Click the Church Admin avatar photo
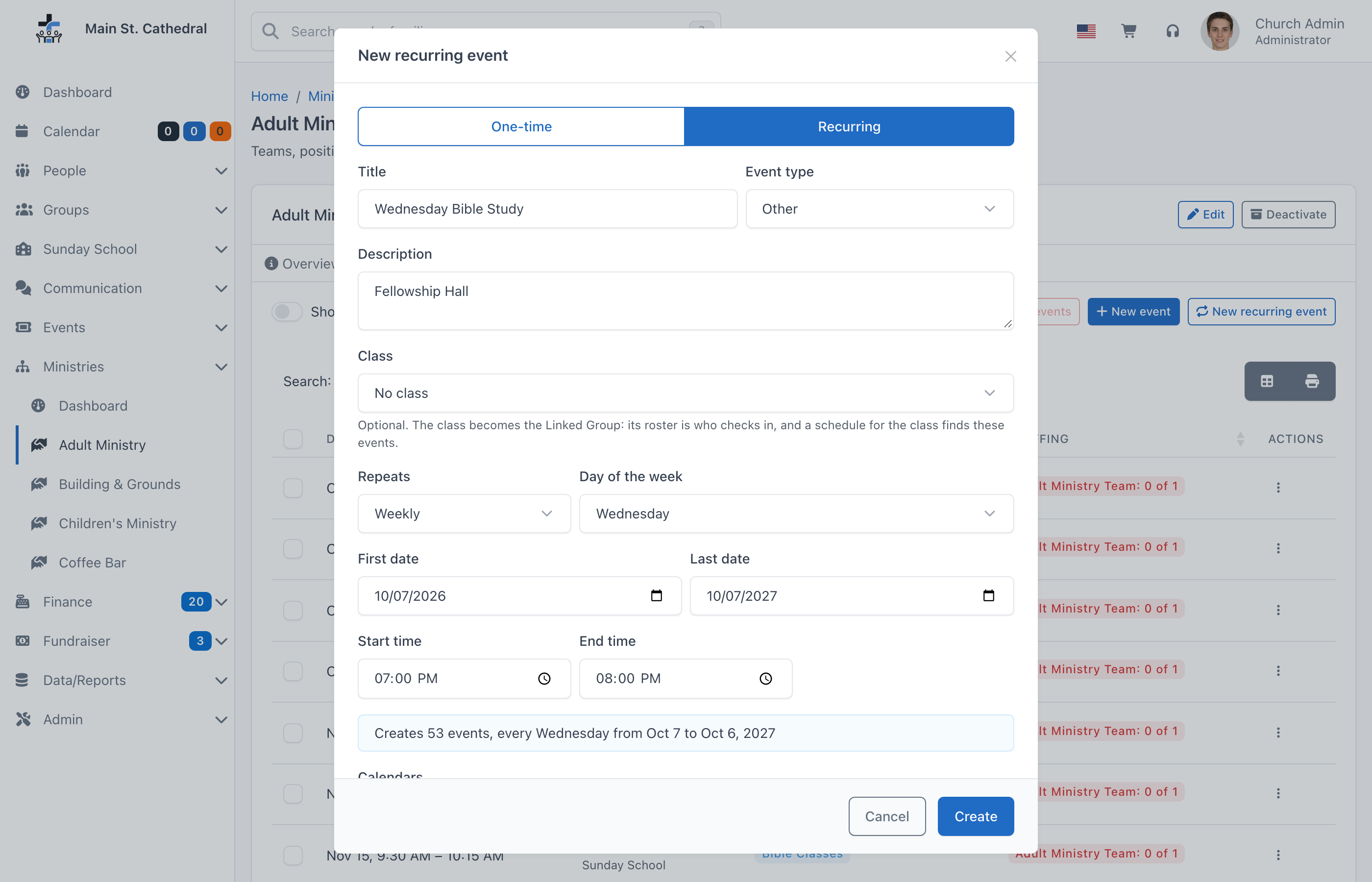This screenshot has height=882, width=1372. pyautogui.click(x=1220, y=31)
